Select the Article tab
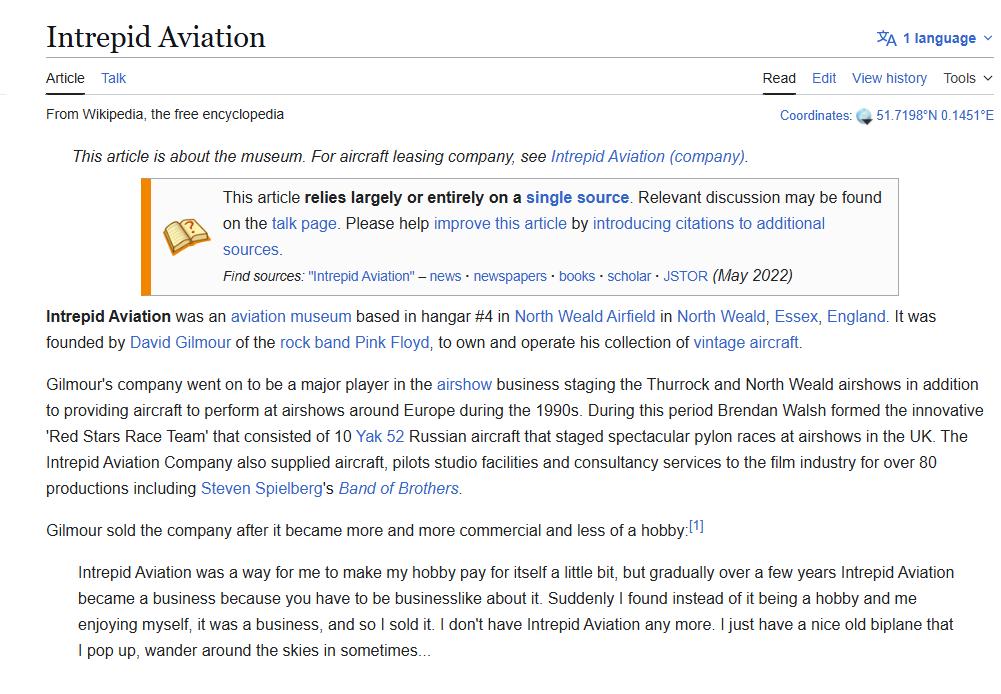 (x=65, y=78)
